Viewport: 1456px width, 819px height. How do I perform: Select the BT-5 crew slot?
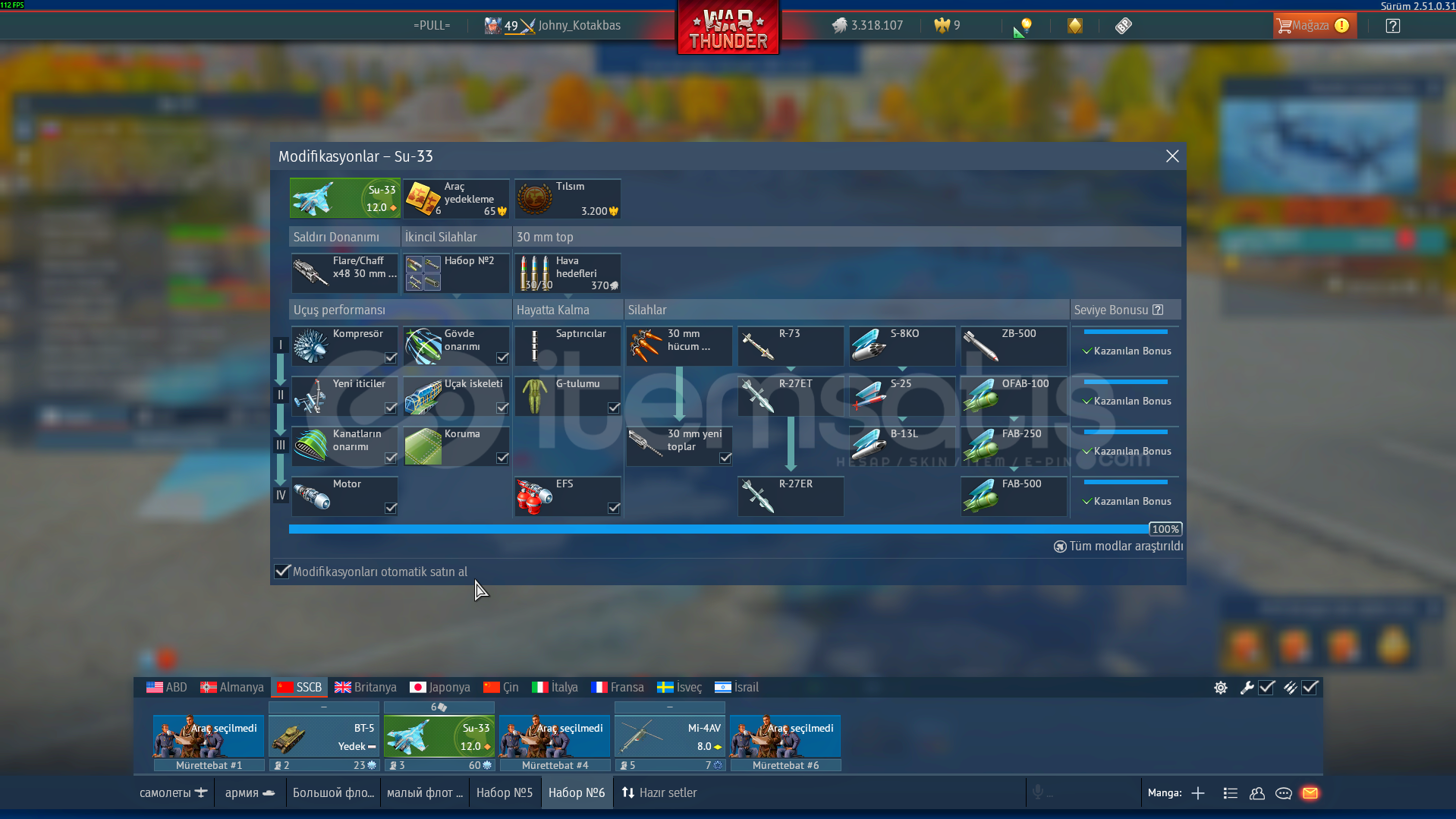(x=324, y=737)
